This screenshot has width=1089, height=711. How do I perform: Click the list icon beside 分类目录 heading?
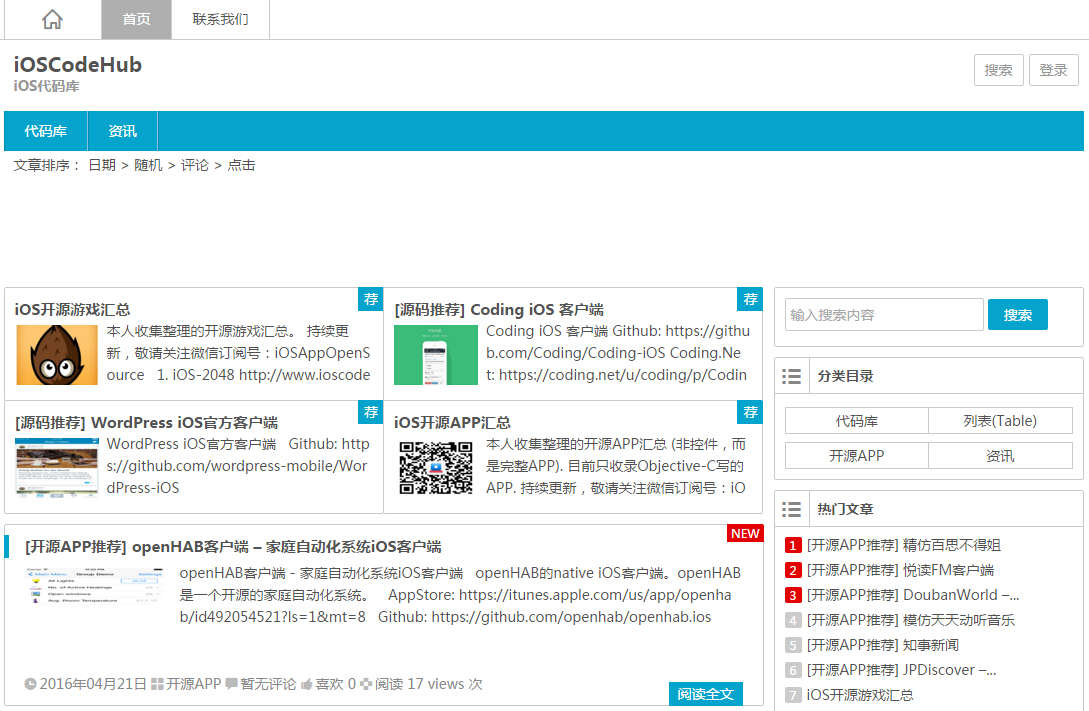[791, 376]
